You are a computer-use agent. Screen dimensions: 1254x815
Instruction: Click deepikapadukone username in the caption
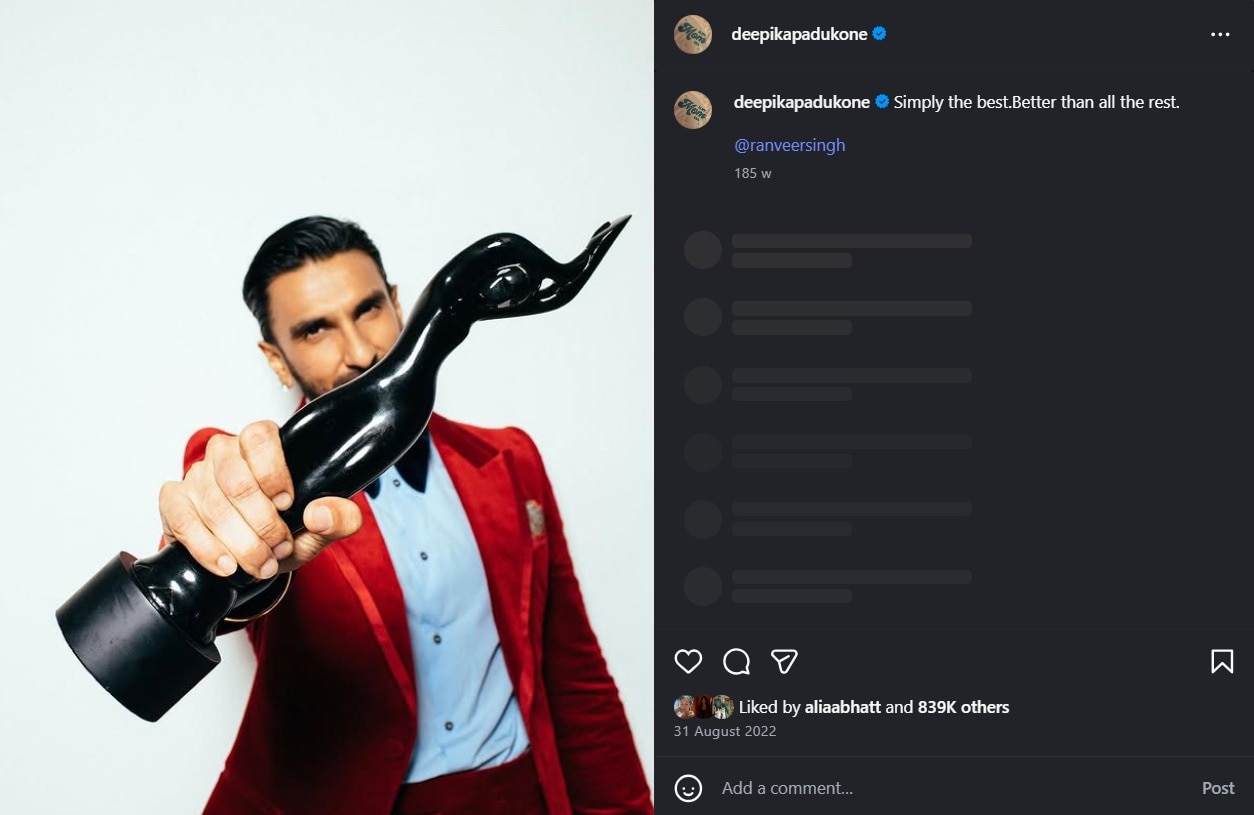pos(801,102)
